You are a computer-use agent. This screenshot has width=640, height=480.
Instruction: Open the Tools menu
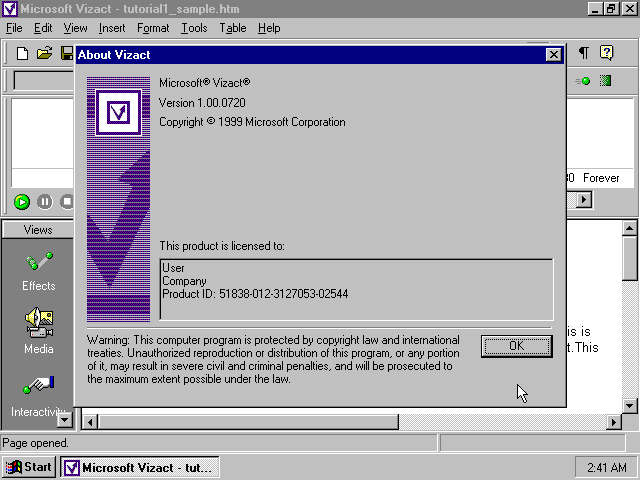[194, 28]
